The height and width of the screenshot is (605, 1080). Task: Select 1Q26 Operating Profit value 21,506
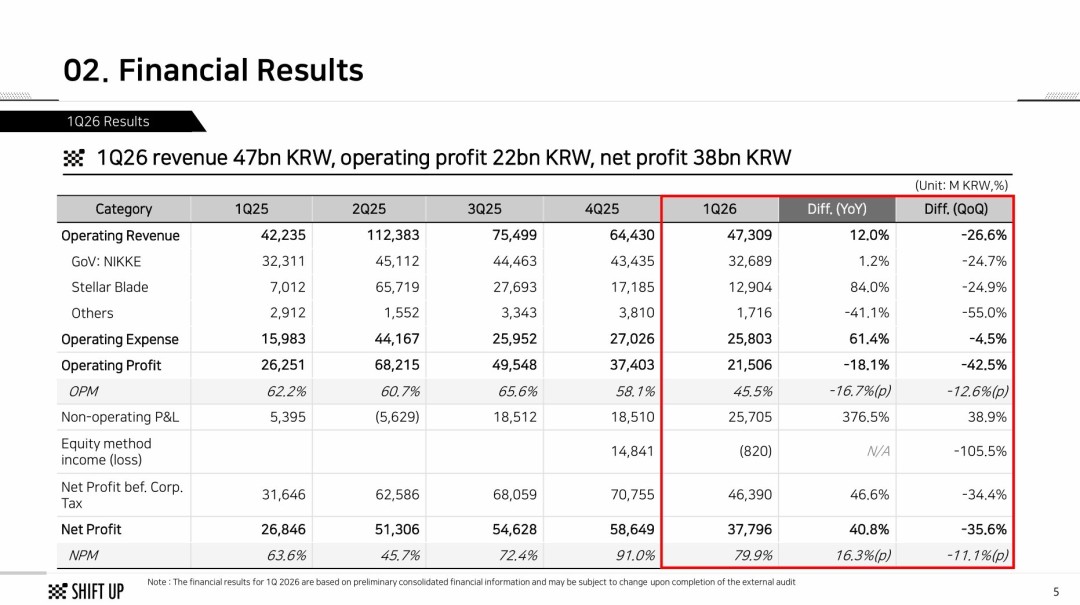(x=749, y=365)
